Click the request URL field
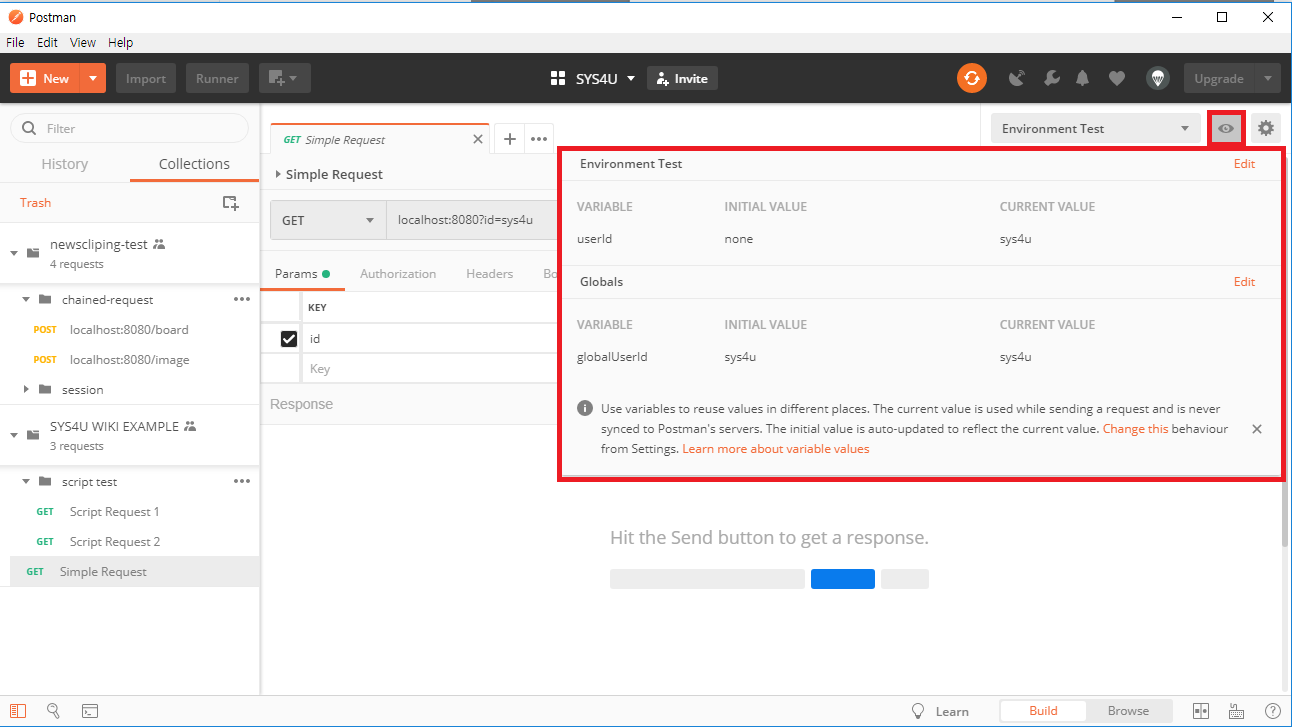 pos(472,220)
